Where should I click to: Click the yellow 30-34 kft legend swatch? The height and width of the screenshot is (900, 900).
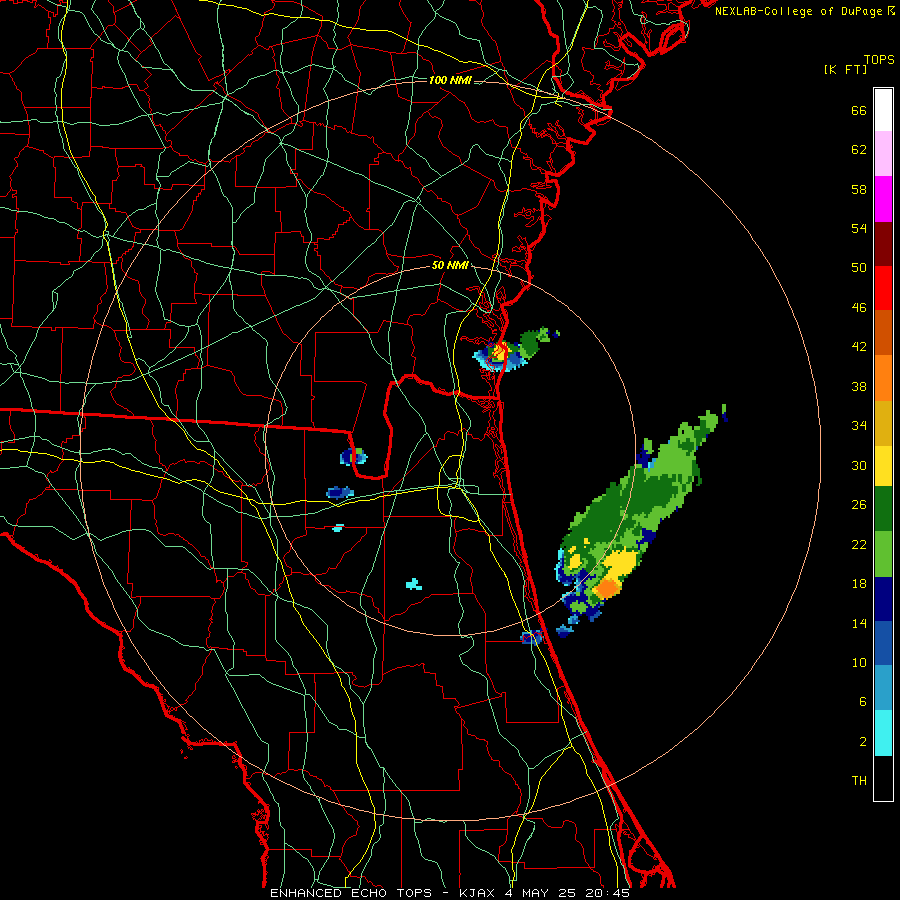pyautogui.click(x=883, y=466)
